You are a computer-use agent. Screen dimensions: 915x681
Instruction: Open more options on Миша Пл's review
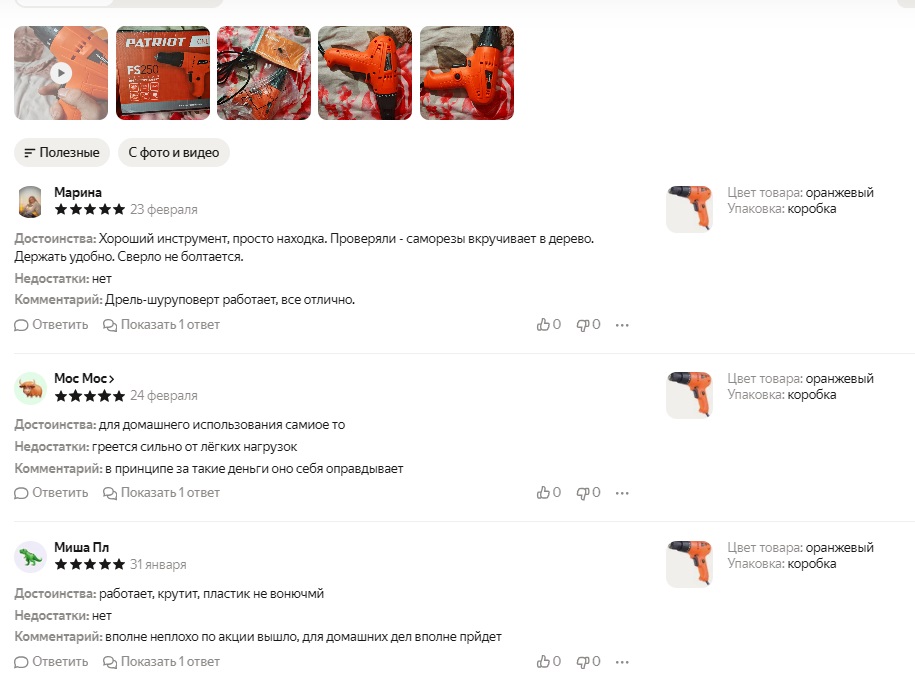click(622, 662)
